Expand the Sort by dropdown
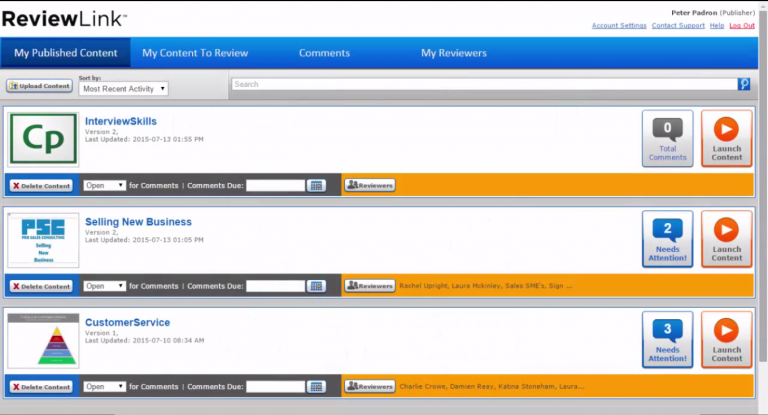 click(123, 89)
